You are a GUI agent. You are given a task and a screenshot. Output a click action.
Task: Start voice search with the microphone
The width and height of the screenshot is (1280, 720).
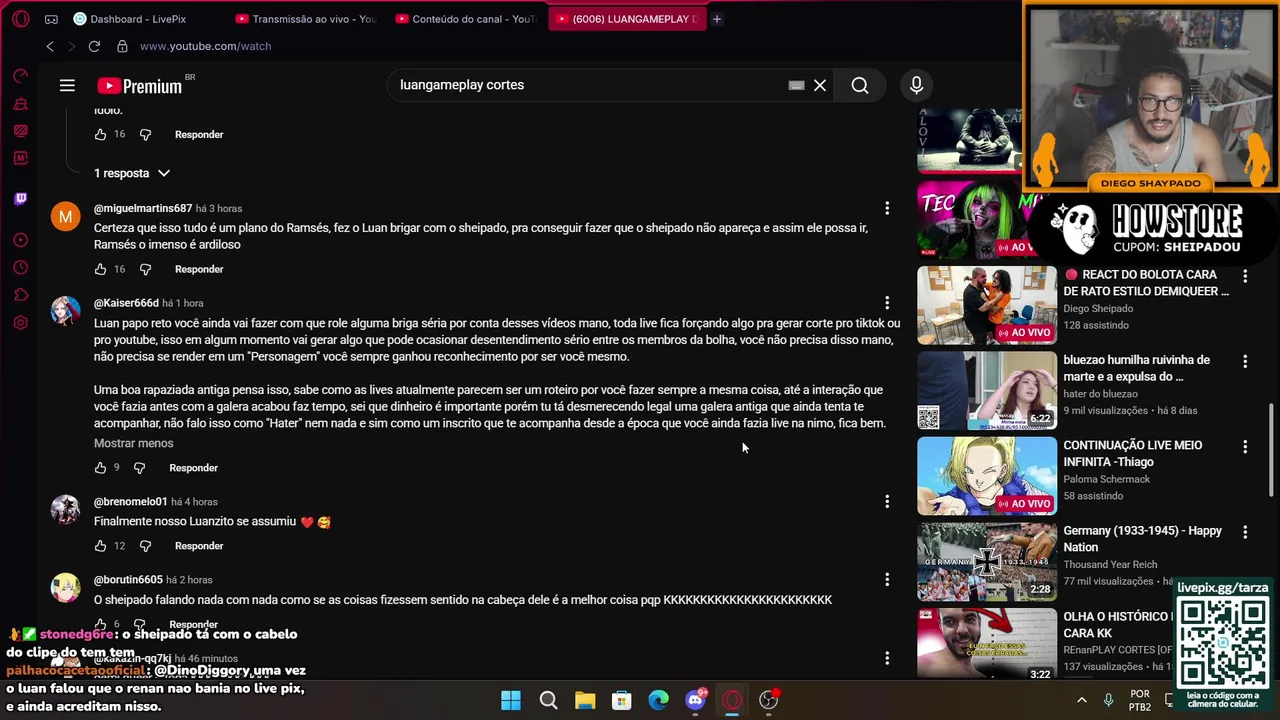(916, 85)
